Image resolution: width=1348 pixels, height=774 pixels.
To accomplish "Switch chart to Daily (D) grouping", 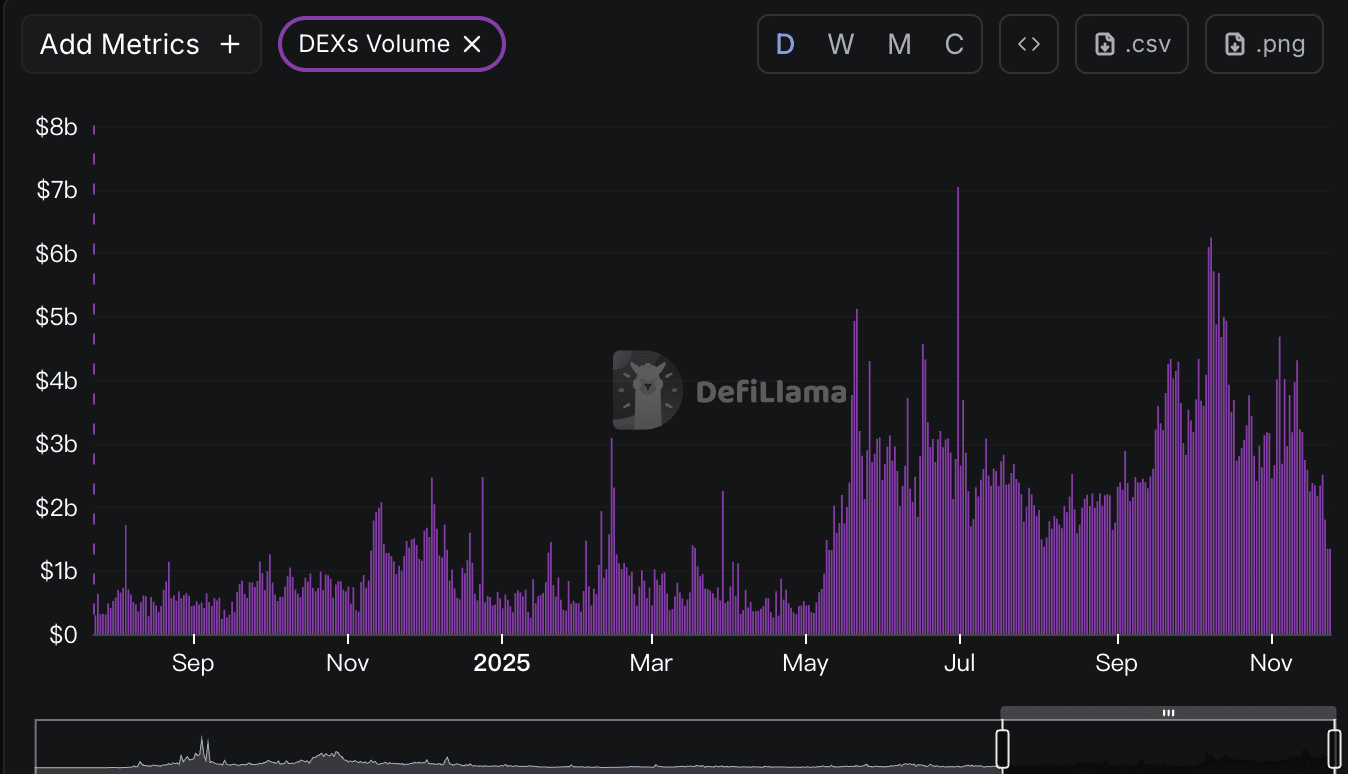I will 786,44.
